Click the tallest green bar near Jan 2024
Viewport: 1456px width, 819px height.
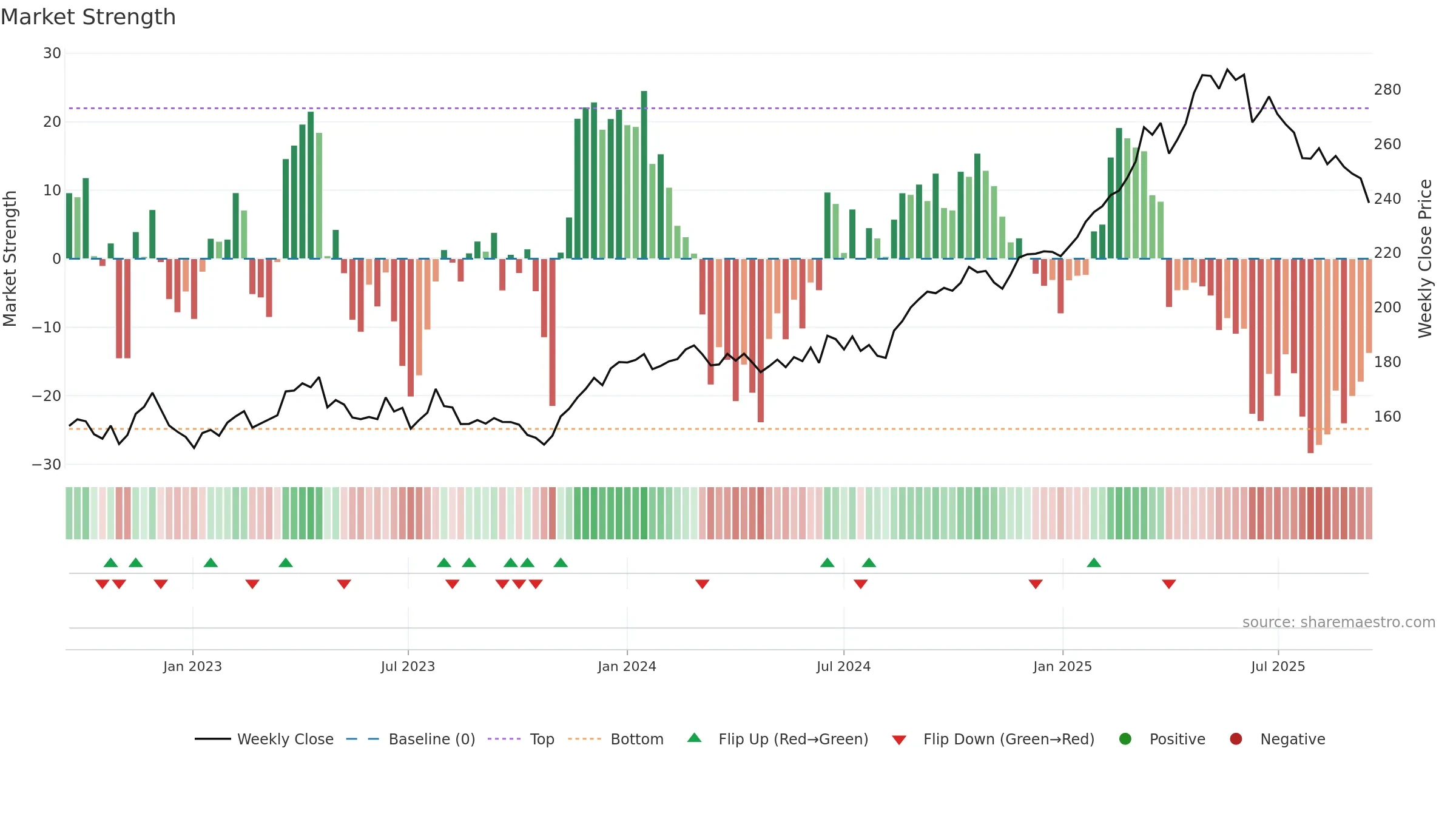(644, 175)
